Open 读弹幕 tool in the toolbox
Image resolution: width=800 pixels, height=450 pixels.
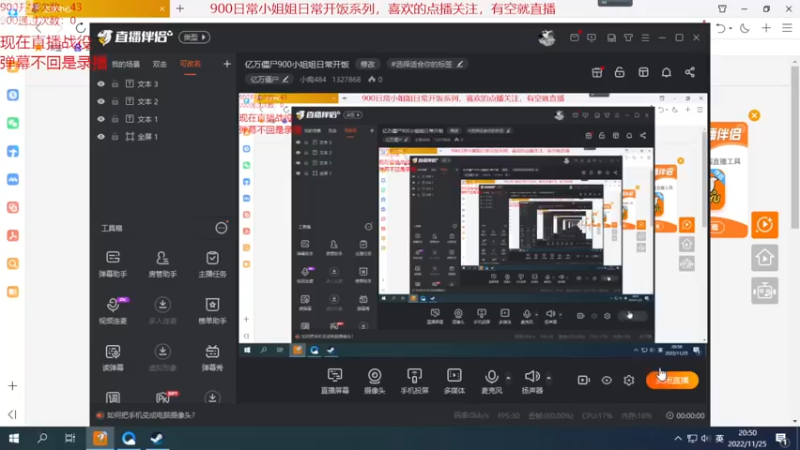coord(113,357)
